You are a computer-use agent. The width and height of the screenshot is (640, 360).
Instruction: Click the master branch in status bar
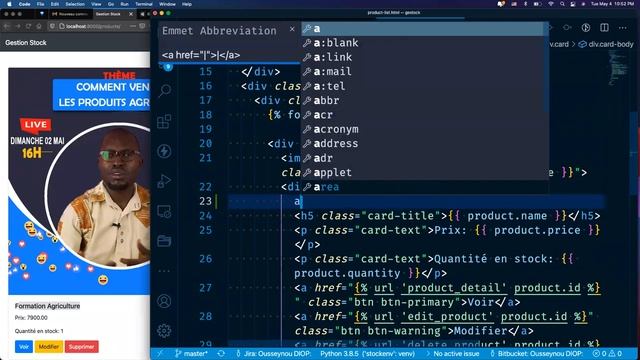191,353
